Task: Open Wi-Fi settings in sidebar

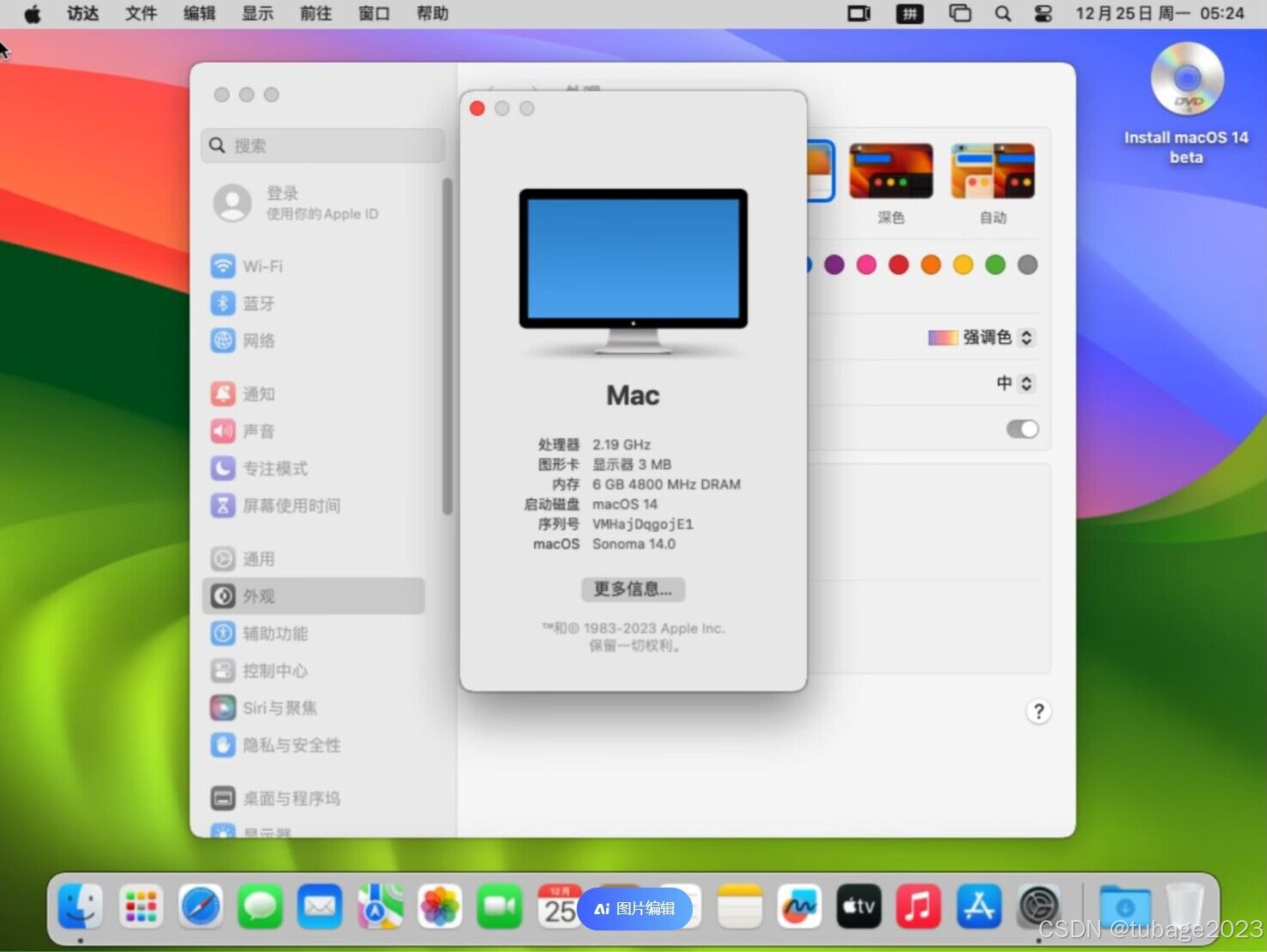Action: (315, 266)
